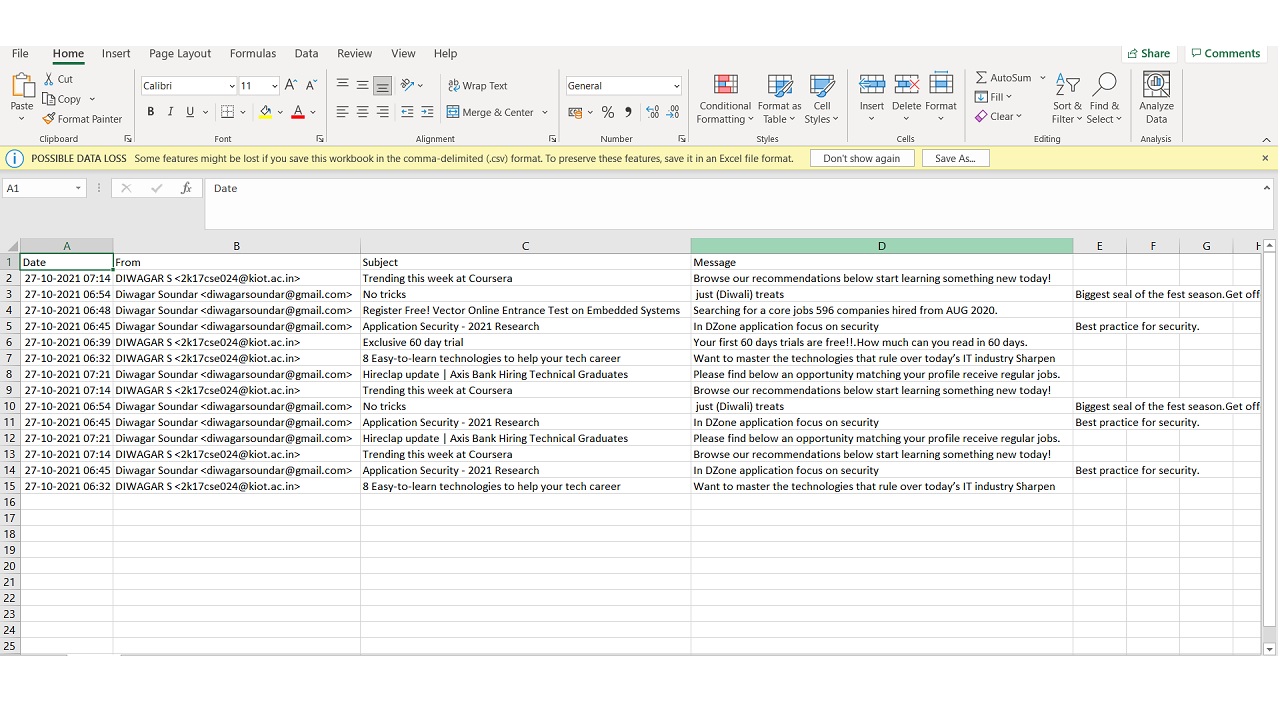Click the Find & Select magnifier icon
Screen dimensions: 1280x720
pyautogui.click(x=1104, y=86)
